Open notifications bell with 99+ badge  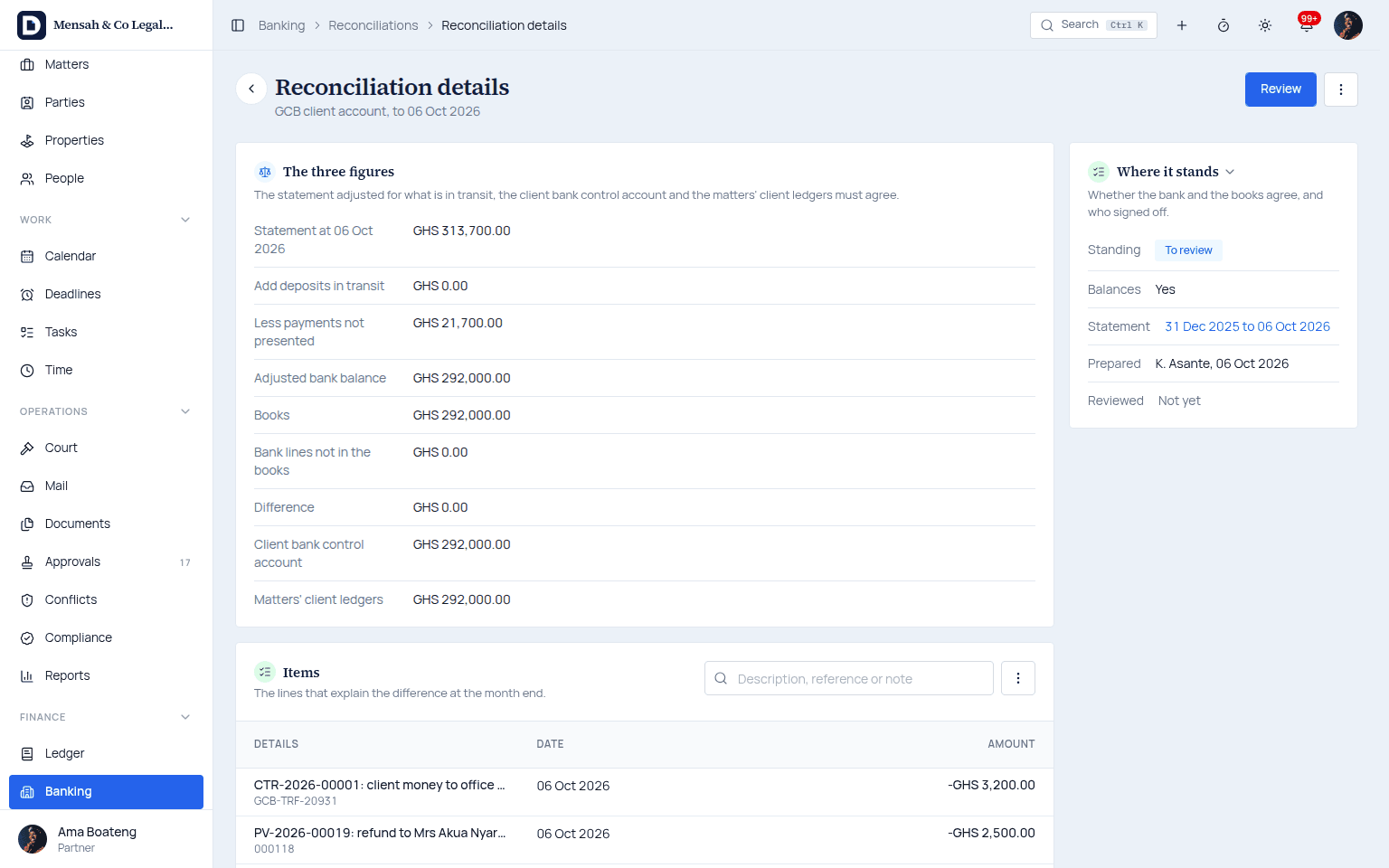tap(1307, 25)
